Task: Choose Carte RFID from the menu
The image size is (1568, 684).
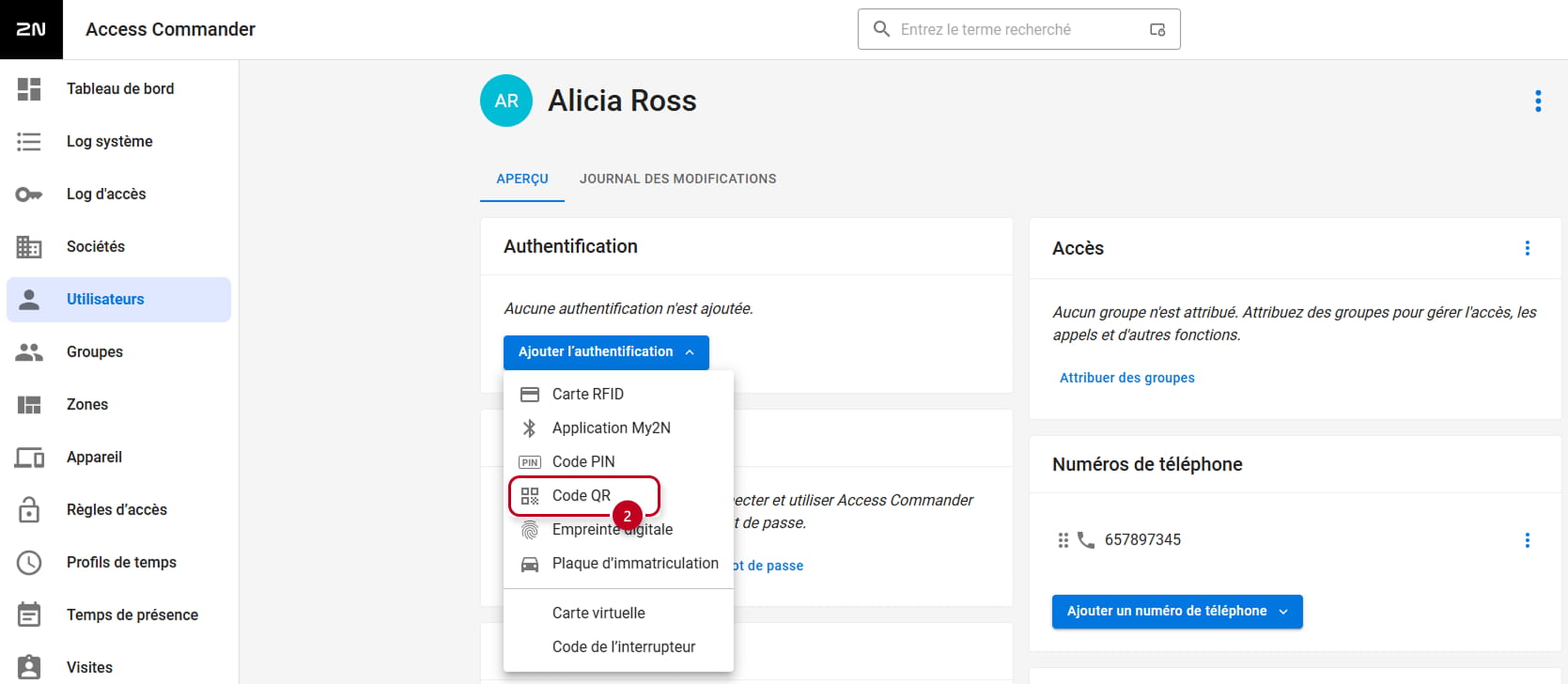Action: 618,395
